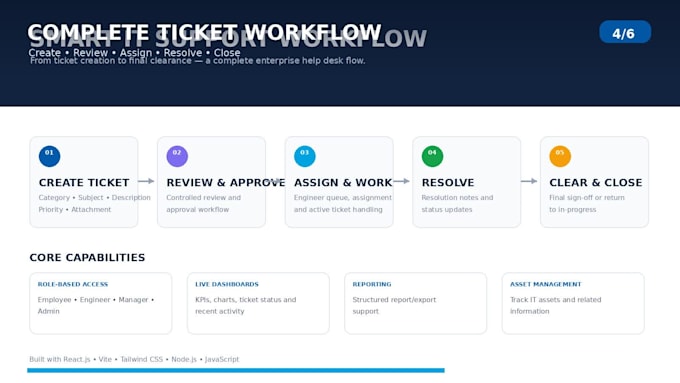680x383 pixels.
Task: Click the blue progress bar at bottom
Action: tap(236, 370)
